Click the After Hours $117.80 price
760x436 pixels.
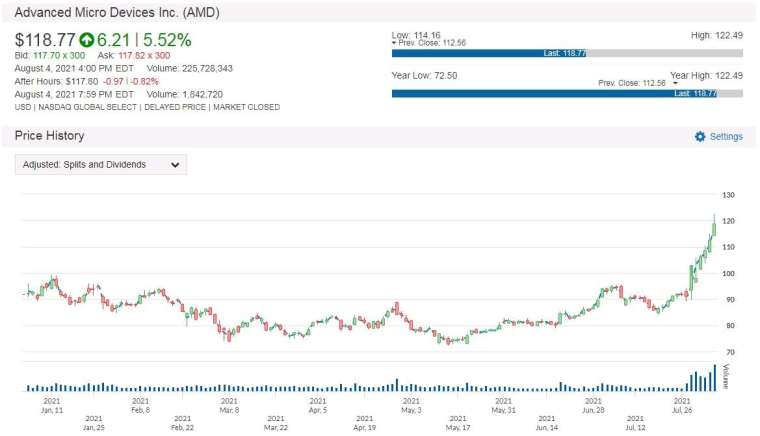81,81
